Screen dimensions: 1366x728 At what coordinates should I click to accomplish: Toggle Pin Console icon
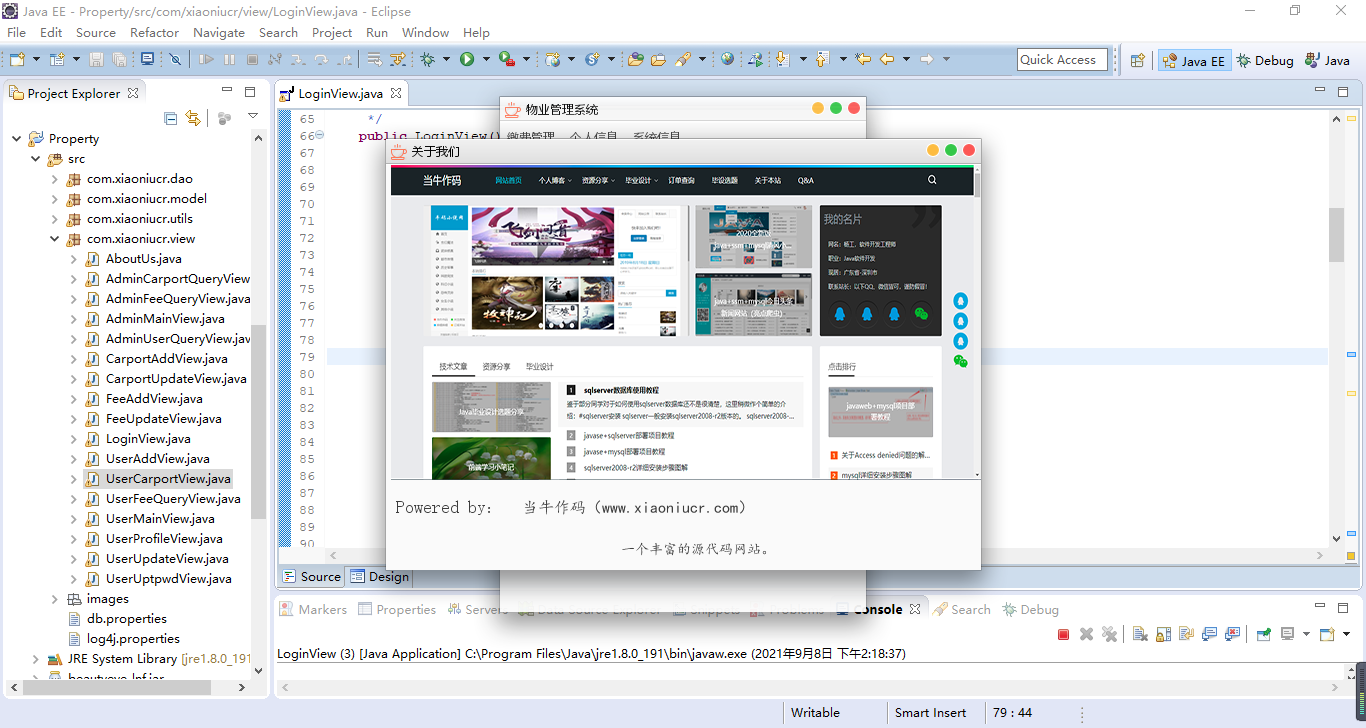tap(1263, 634)
